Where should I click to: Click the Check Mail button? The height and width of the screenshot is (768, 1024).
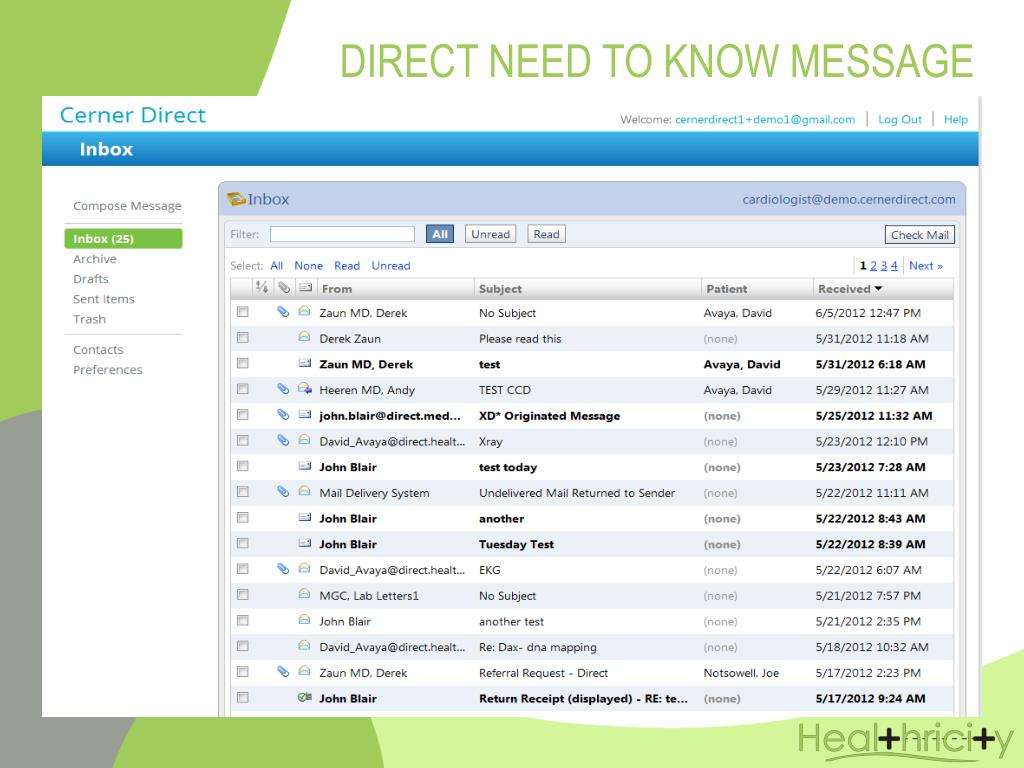920,234
